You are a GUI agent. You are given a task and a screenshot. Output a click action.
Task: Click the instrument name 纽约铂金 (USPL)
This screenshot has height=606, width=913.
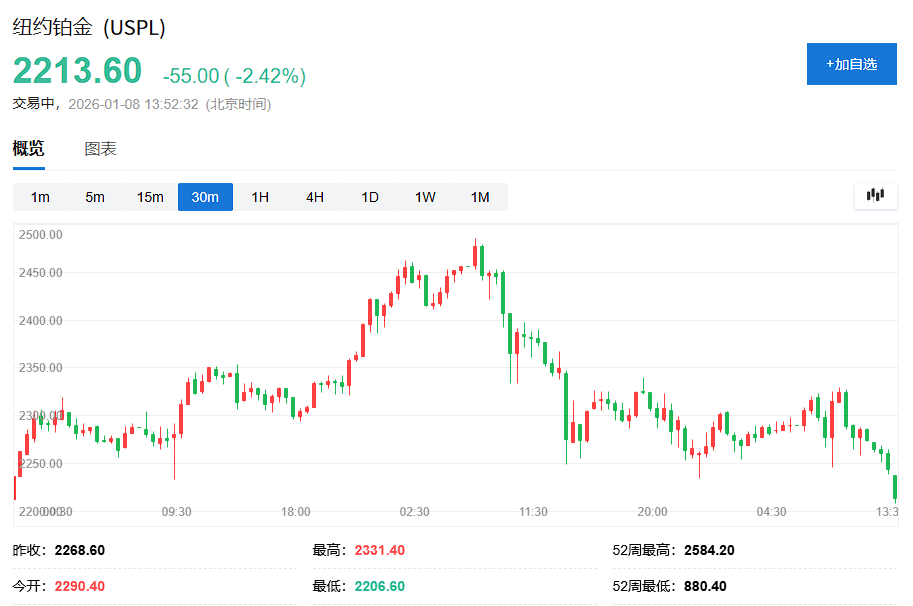90,29
